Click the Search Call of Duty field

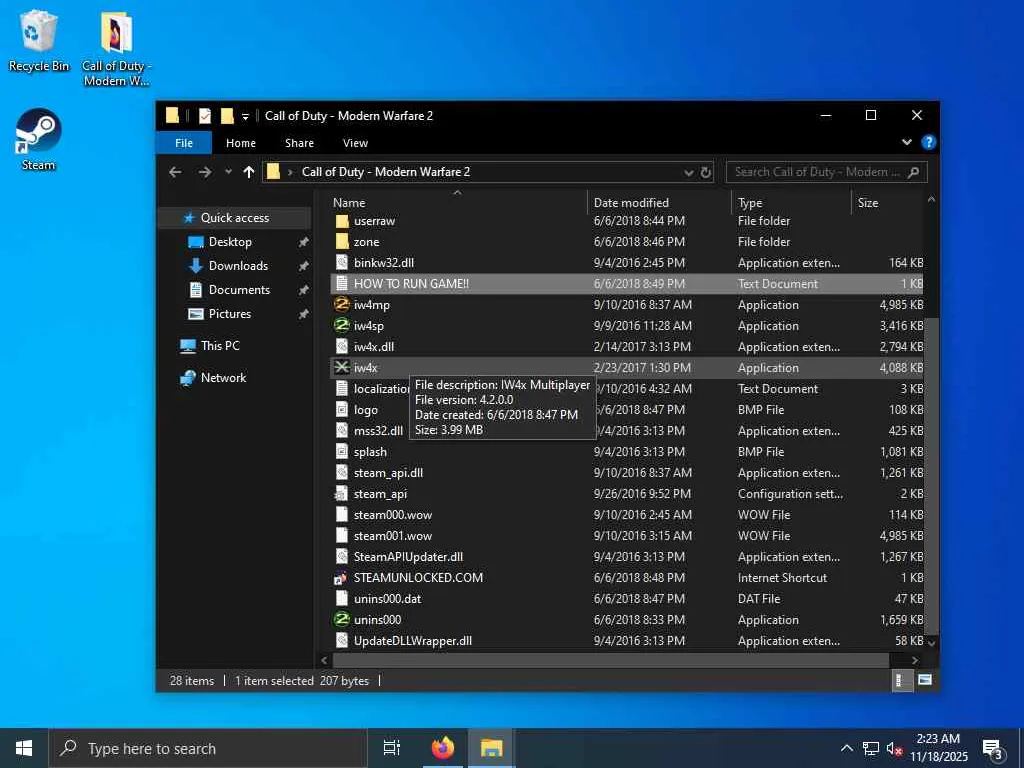[x=826, y=172]
